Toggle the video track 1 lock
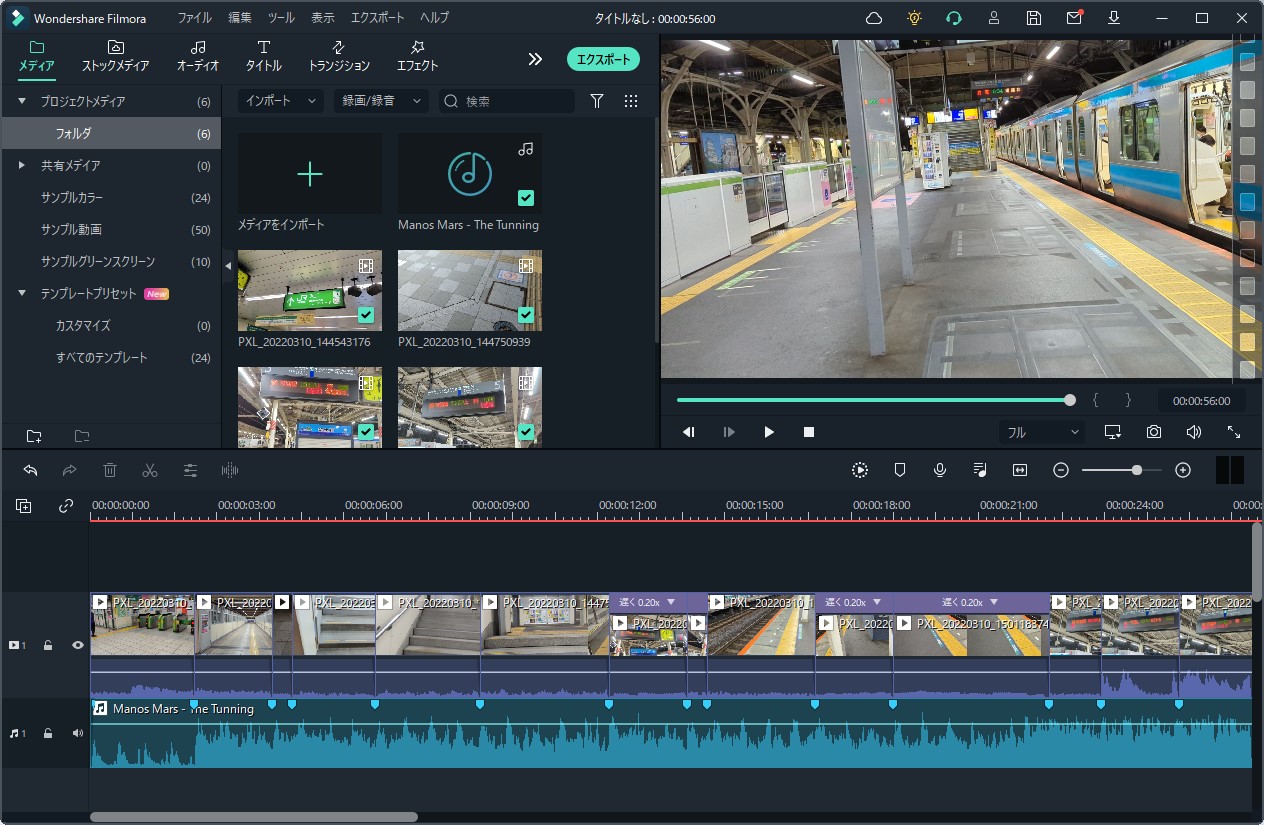The image size is (1264, 825). [x=48, y=645]
